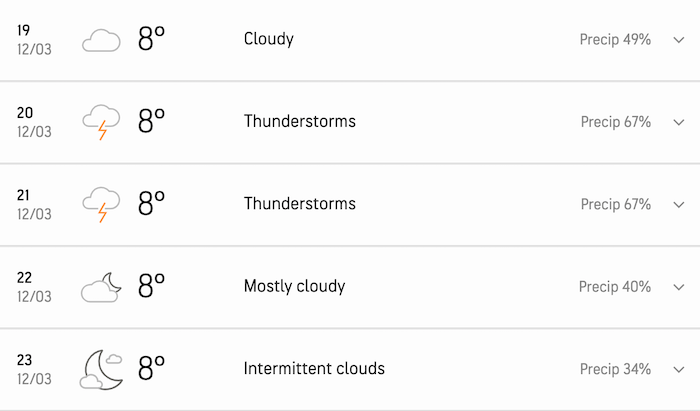Show details with the 23 o'clock chevron

coord(677,369)
